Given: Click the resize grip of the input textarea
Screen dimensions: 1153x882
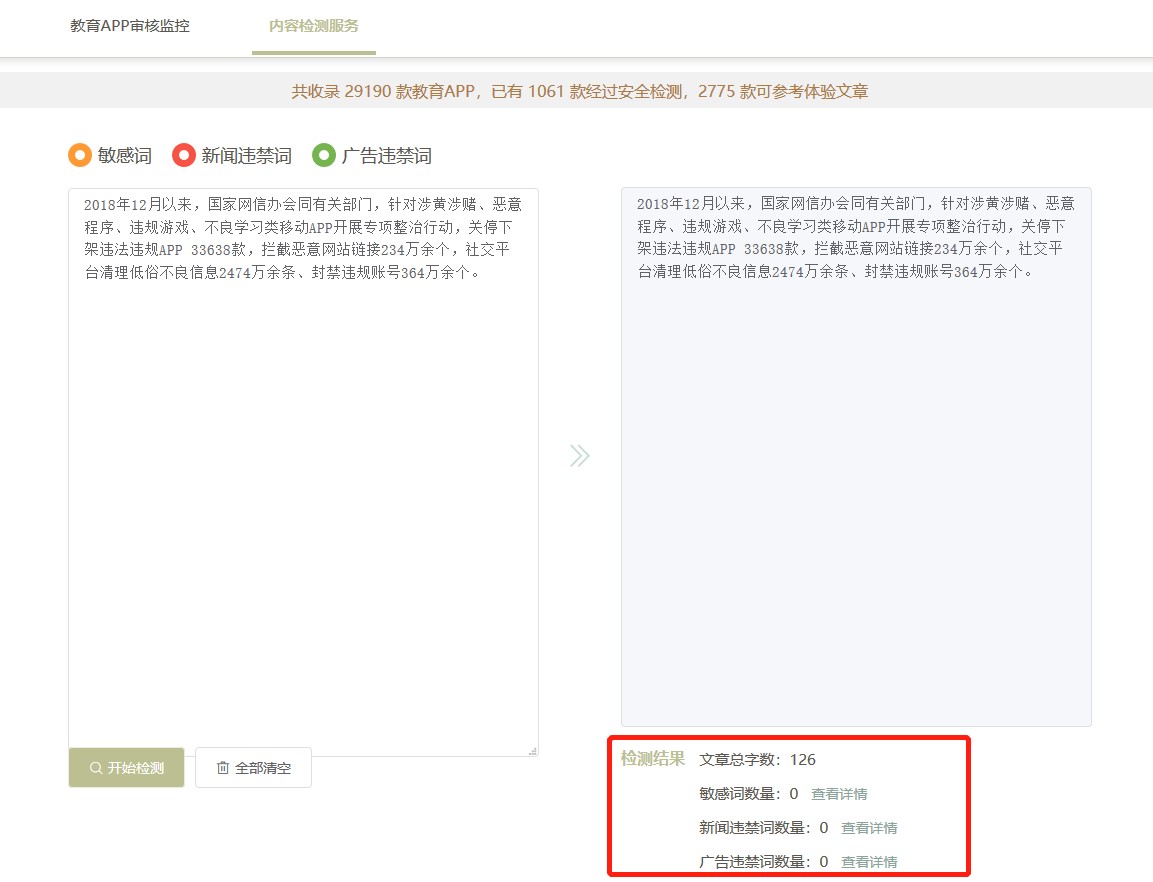Looking at the screenshot, I should coord(533,751).
